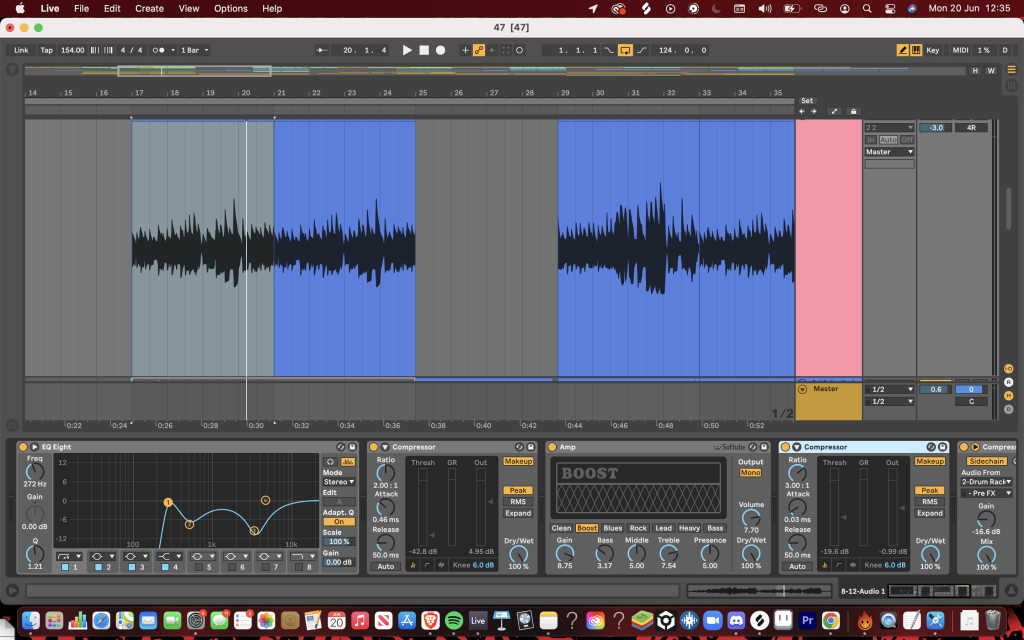The image size is (1024, 640).
Task: Toggle EQ Eight band 1 activator
Action: [65, 568]
